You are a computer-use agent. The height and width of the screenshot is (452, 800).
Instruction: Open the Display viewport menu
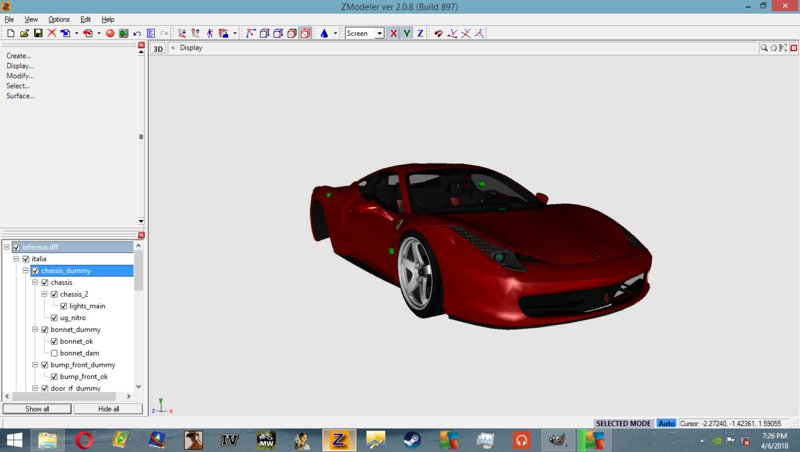click(191, 47)
